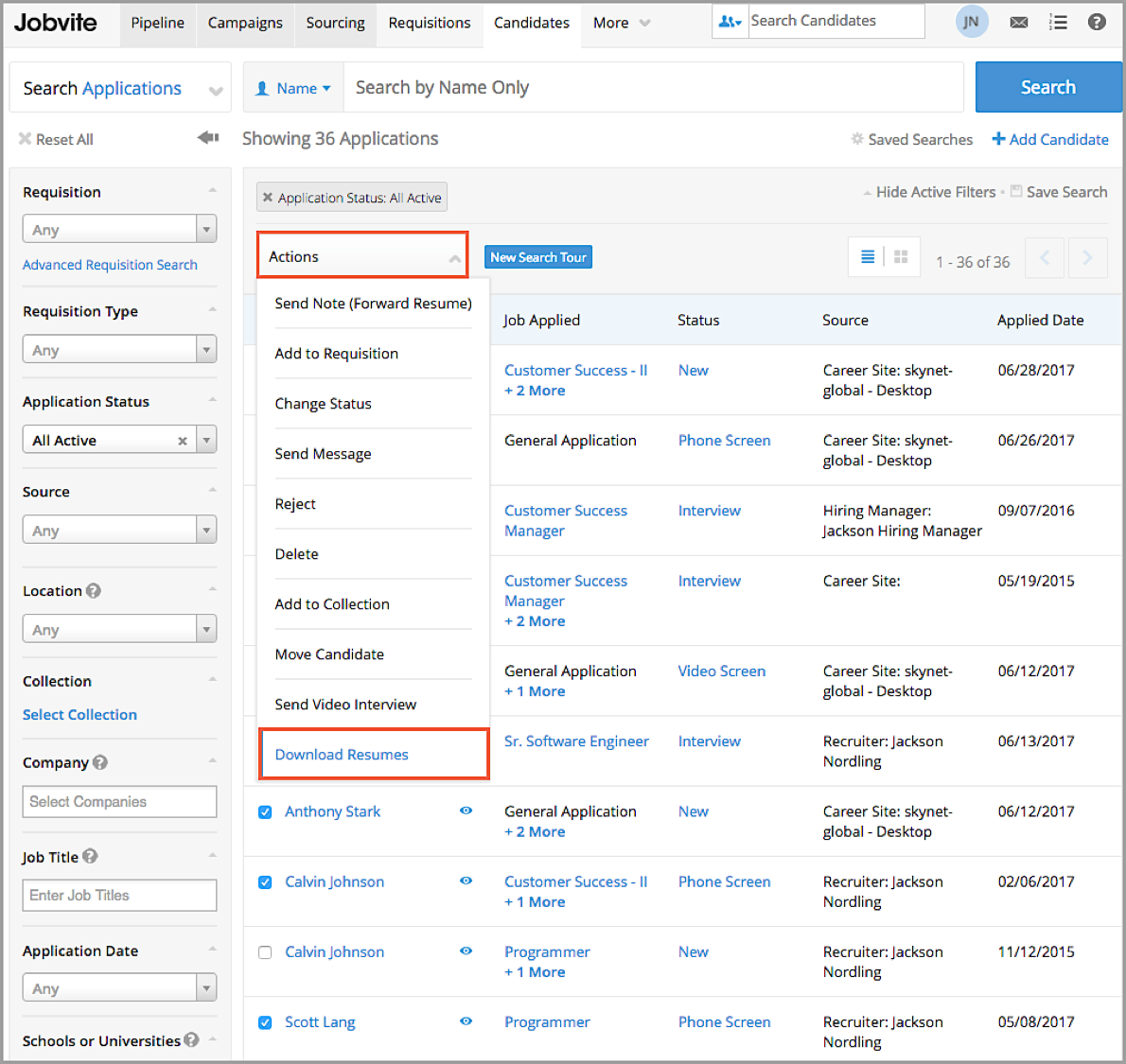Collapse the filter sidebar arrow icon
Image resolution: width=1126 pixels, height=1064 pixels.
(x=208, y=137)
